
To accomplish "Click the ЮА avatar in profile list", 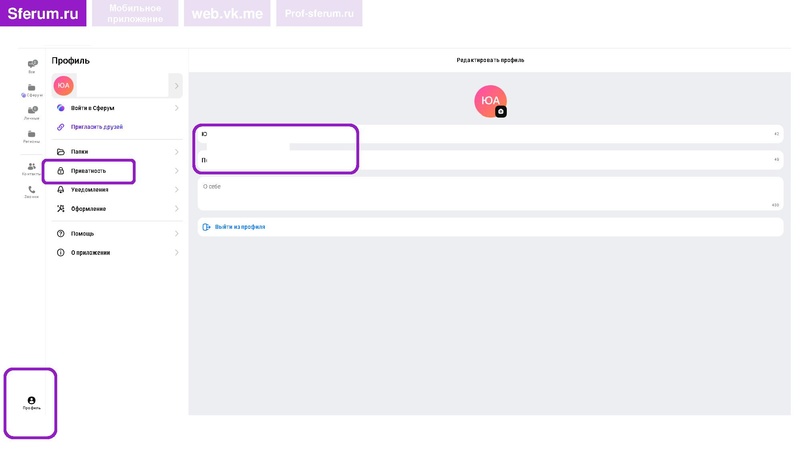I will coord(63,86).
